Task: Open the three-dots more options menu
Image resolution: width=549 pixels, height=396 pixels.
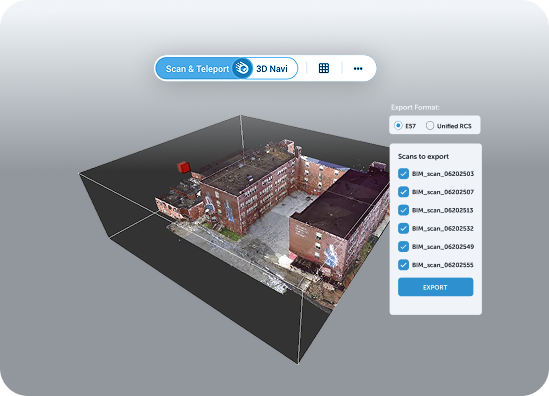Action: coord(358,69)
